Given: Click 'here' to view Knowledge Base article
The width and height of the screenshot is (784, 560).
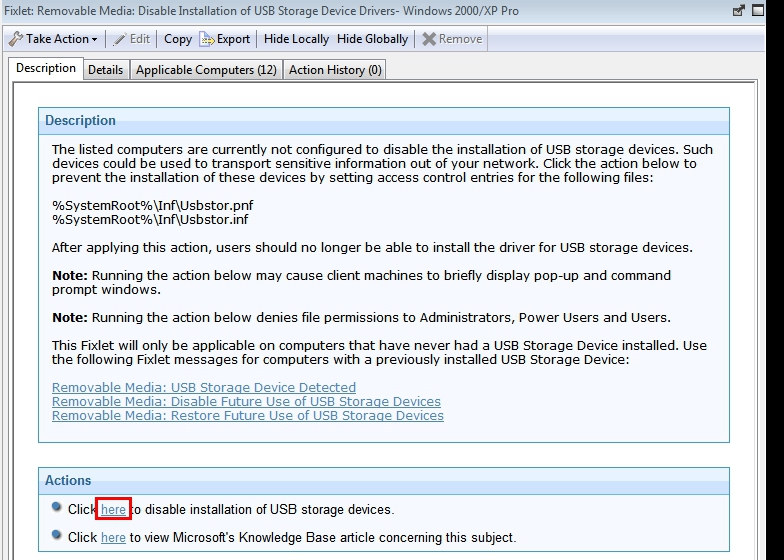Looking at the screenshot, I should 113,537.
